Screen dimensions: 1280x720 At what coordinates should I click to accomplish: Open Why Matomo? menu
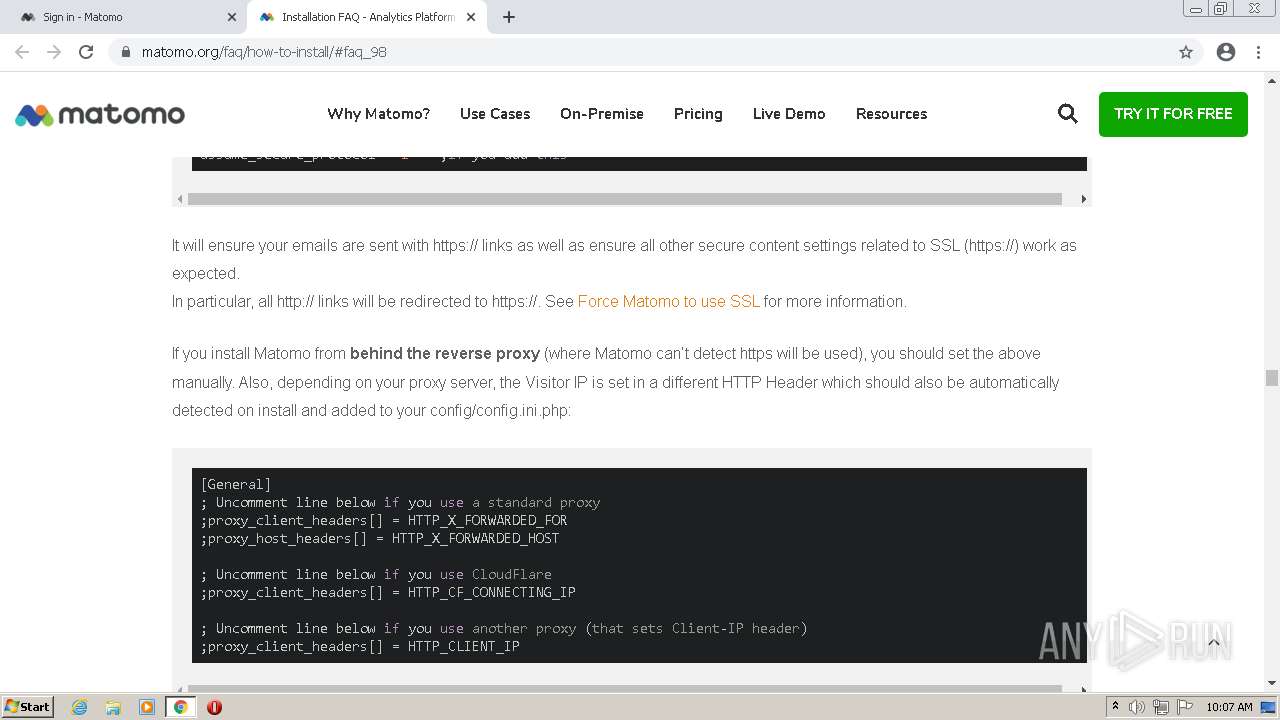(378, 114)
